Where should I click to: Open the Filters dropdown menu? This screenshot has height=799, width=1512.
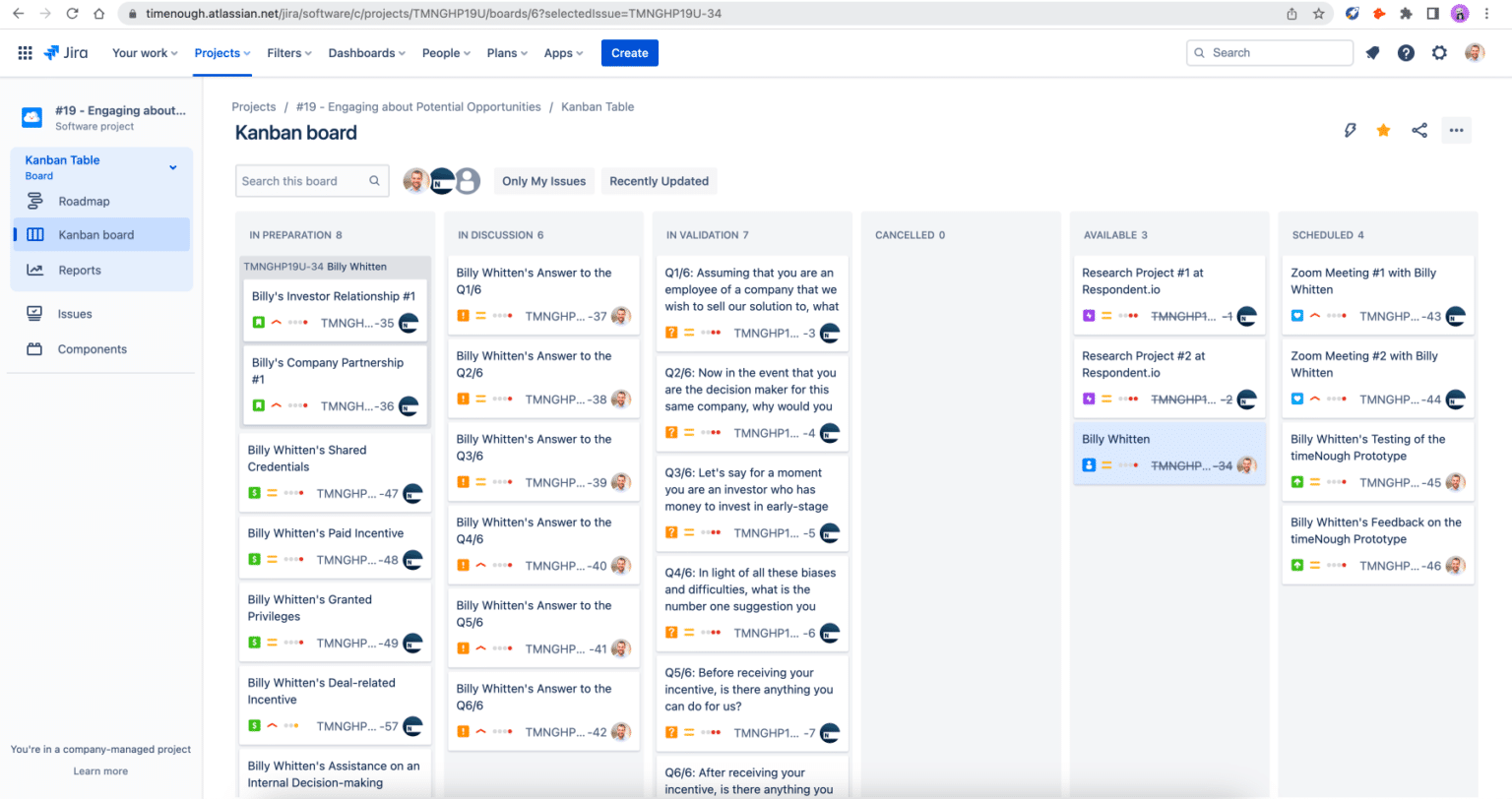pos(288,53)
